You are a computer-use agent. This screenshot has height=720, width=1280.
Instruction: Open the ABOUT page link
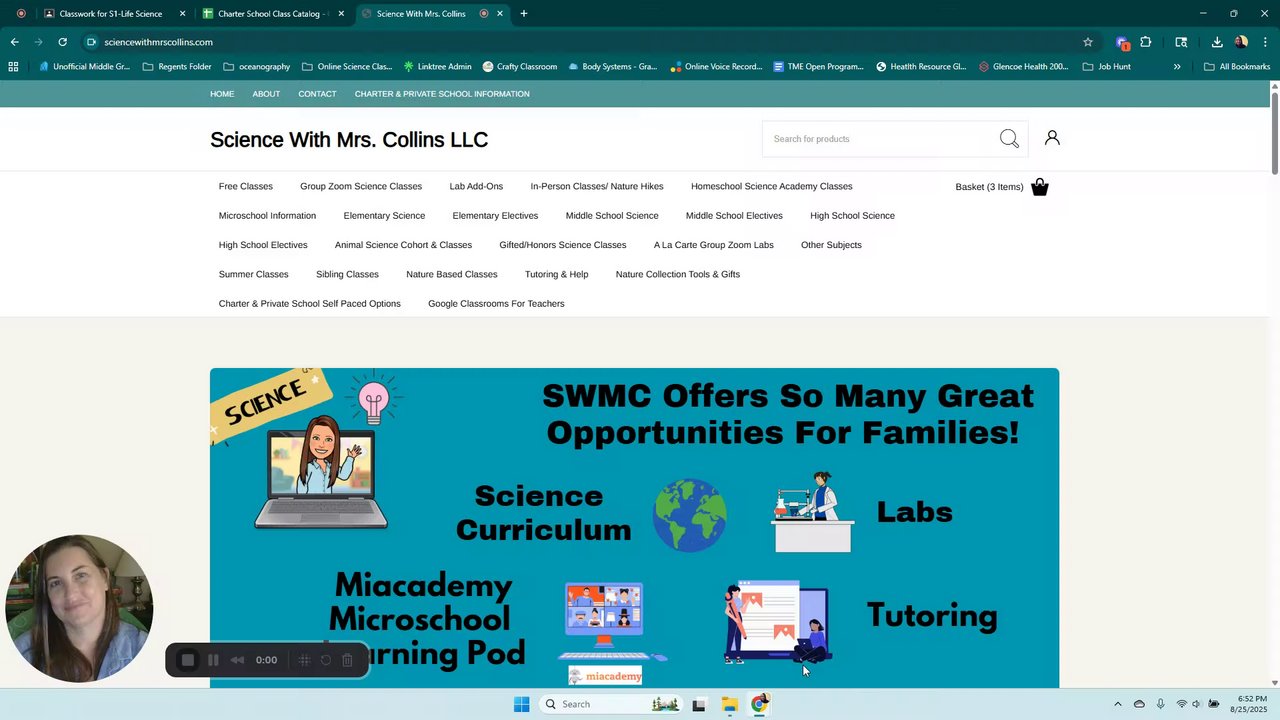coord(266,94)
